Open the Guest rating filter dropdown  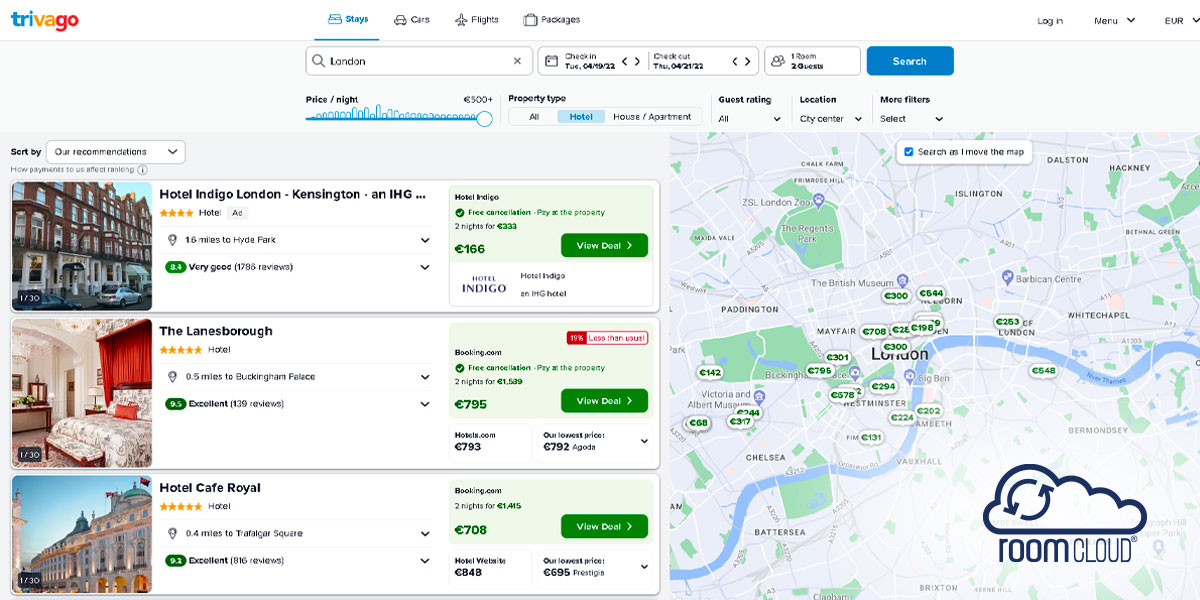(750, 119)
